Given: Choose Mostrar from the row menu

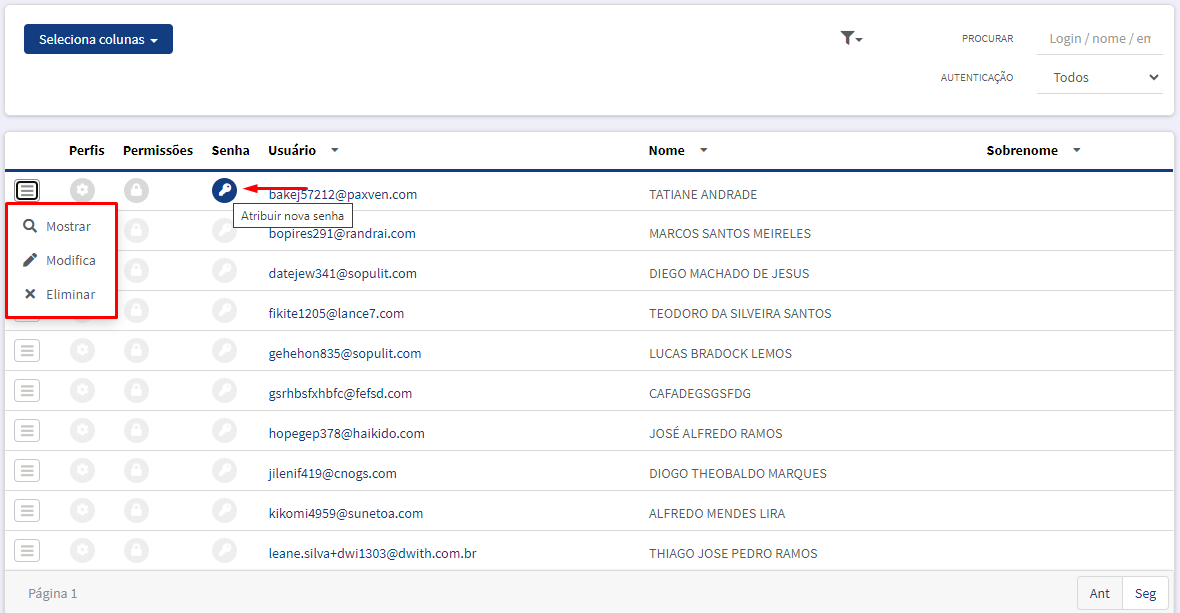Looking at the screenshot, I should coord(58,226).
